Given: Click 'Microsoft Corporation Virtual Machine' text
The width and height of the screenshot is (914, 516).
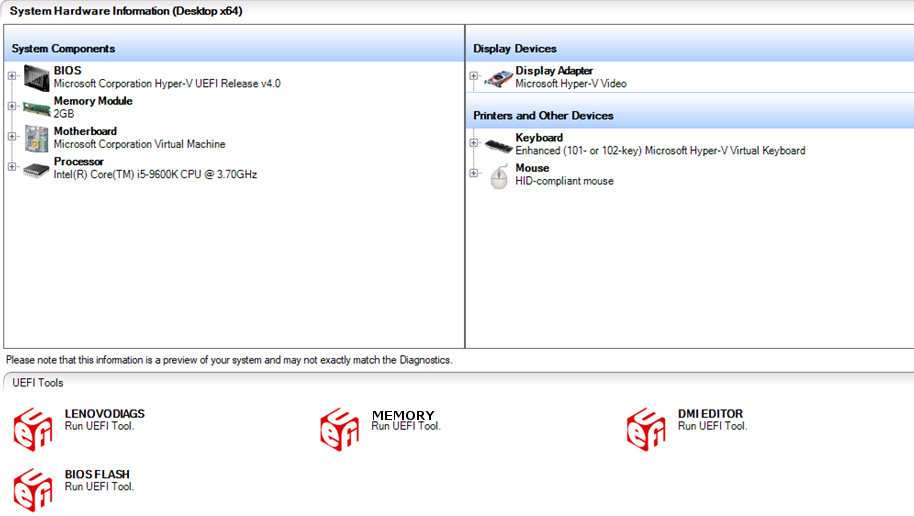Looking at the screenshot, I should click(139, 144).
